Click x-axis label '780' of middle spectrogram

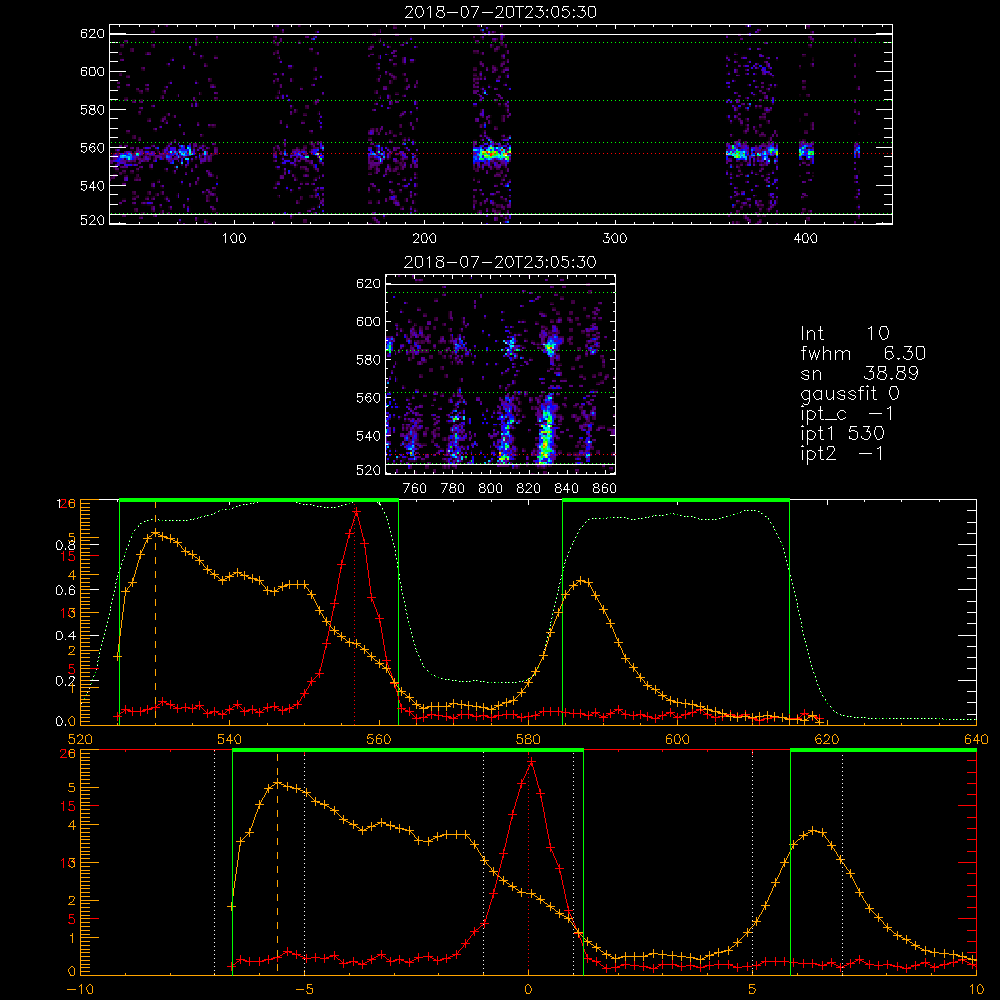pyautogui.click(x=453, y=489)
